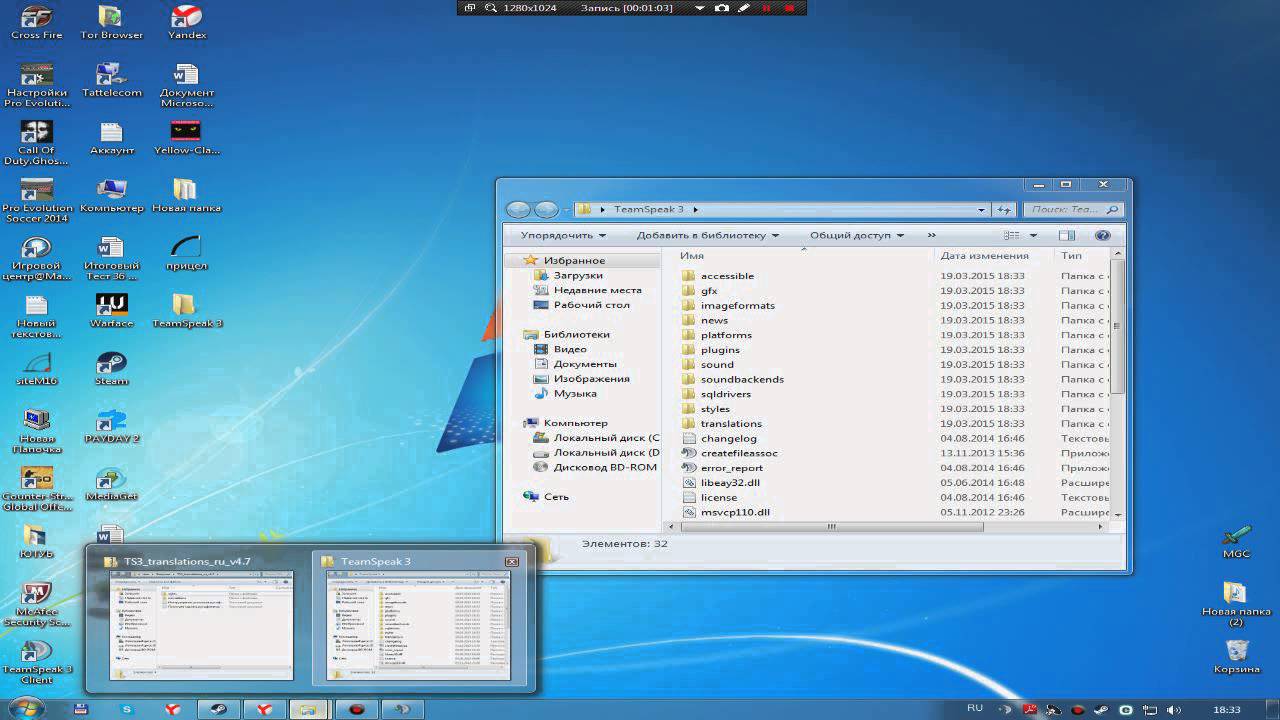Open the Tor Browser desktop icon
1280x720 pixels.
(111, 22)
